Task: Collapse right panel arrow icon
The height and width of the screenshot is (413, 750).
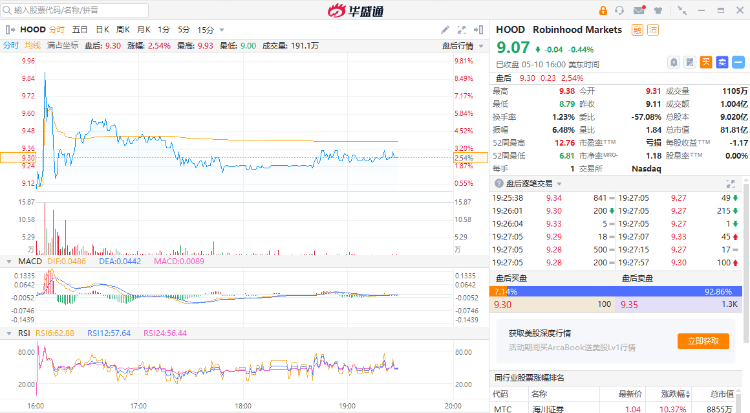Action: (x=478, y=30)
